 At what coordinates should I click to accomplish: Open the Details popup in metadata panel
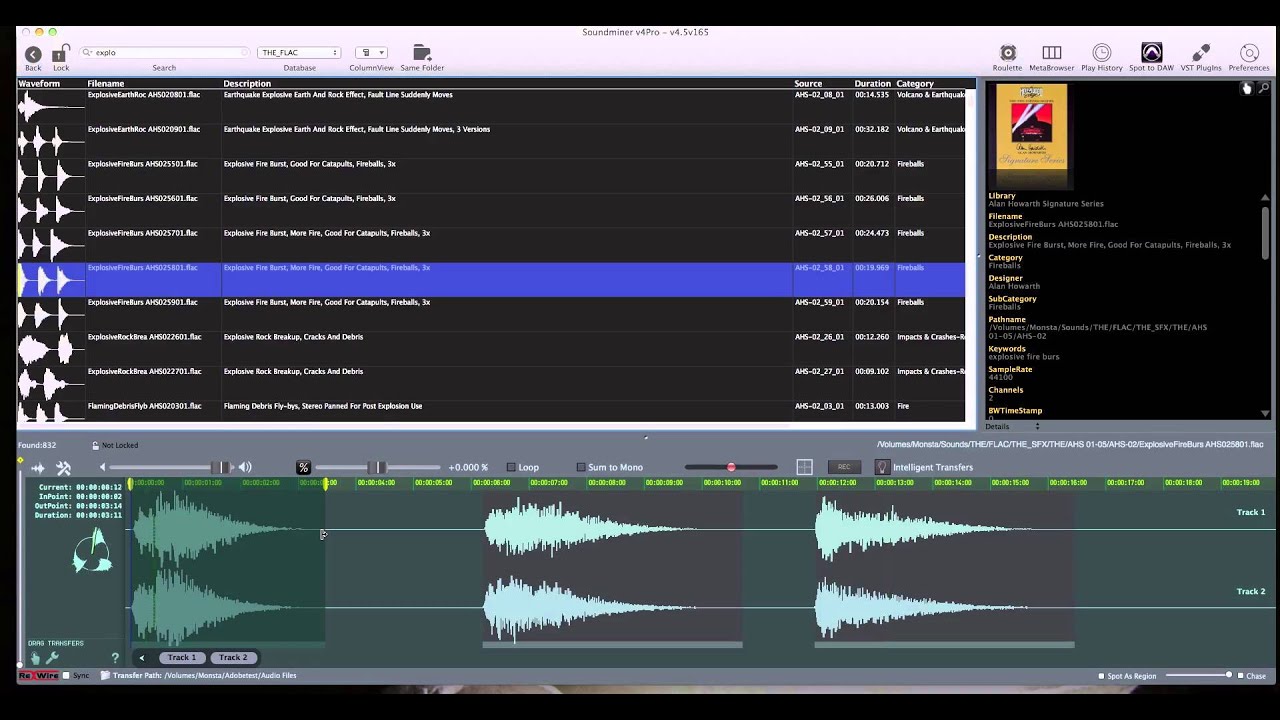pos(1014,427)
